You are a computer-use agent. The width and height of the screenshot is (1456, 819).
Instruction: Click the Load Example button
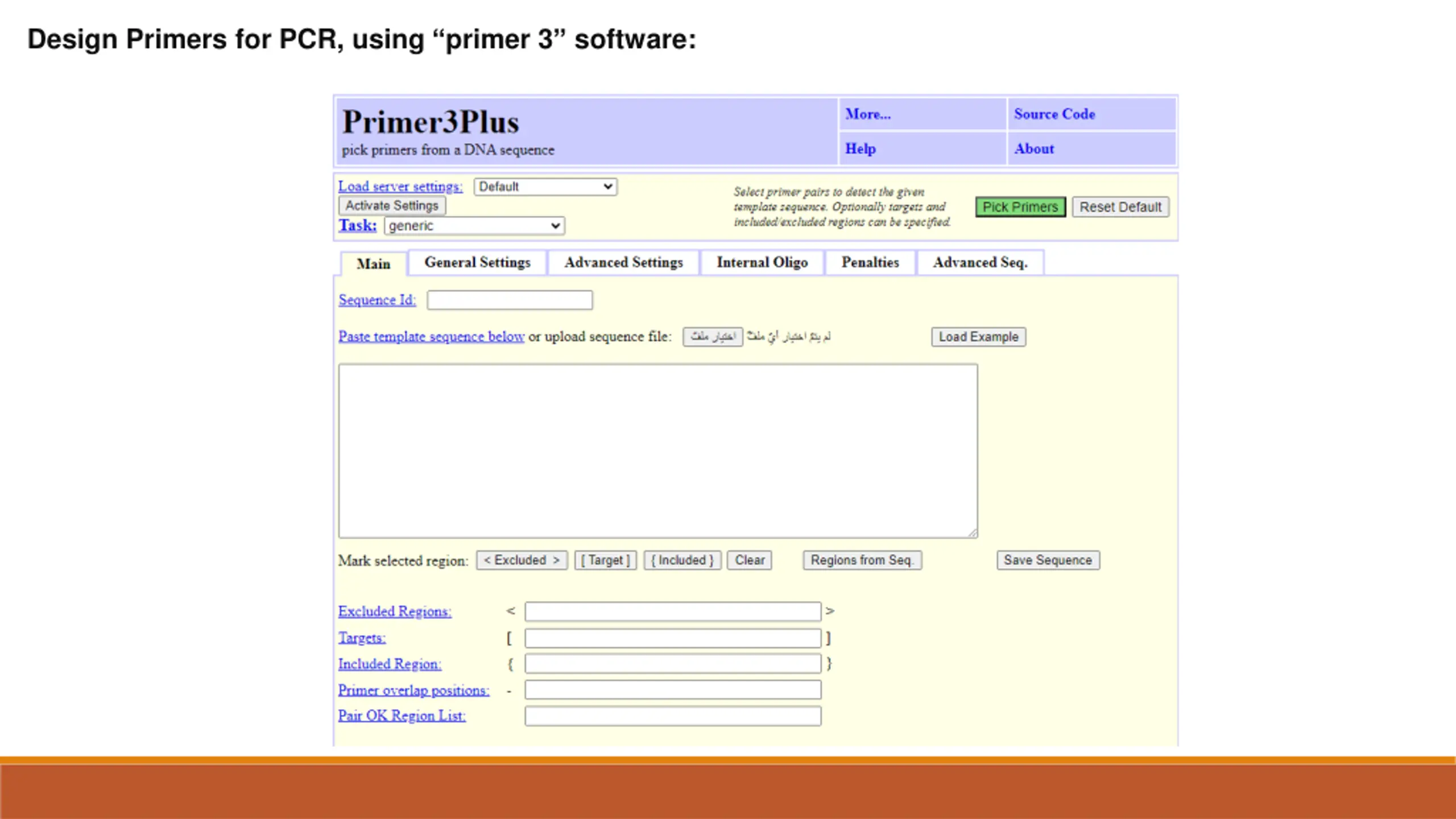pos(978,337)
